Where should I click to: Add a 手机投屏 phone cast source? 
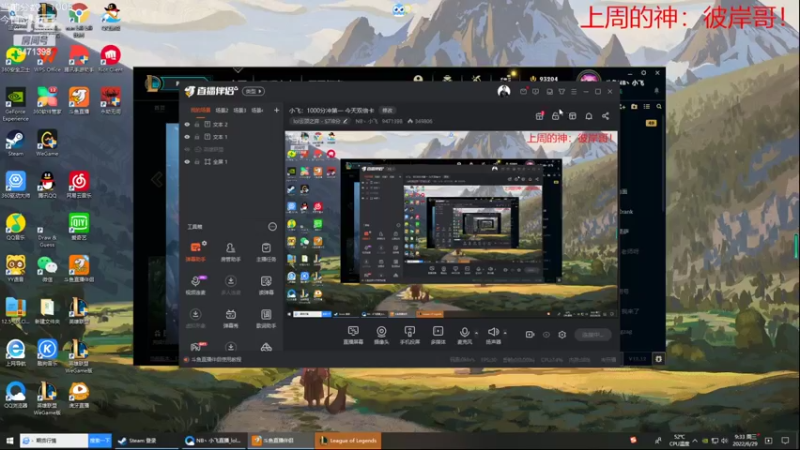pyautogui.click(x=410, y=335)
